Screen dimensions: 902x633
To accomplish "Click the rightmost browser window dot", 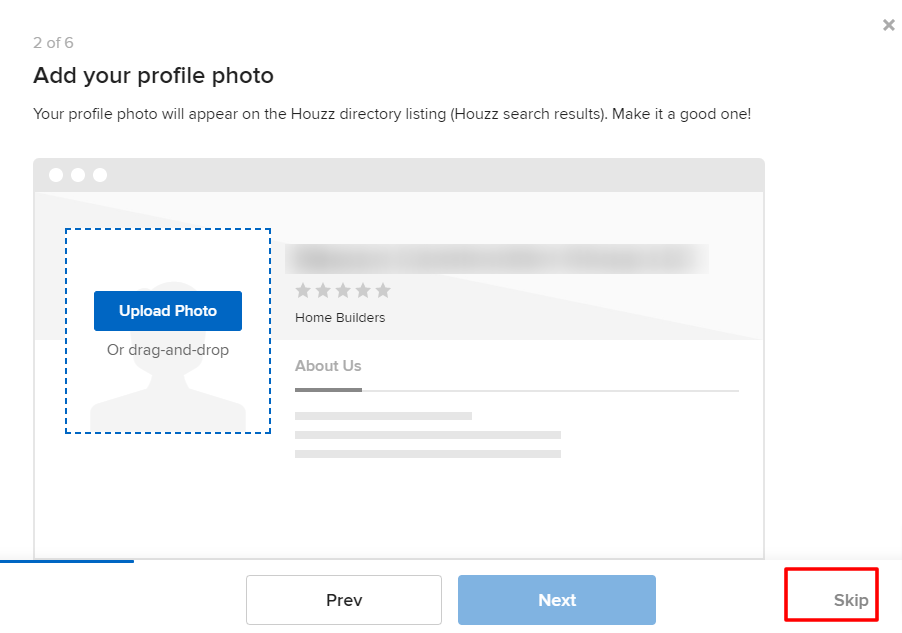I will tap(99, 174).
